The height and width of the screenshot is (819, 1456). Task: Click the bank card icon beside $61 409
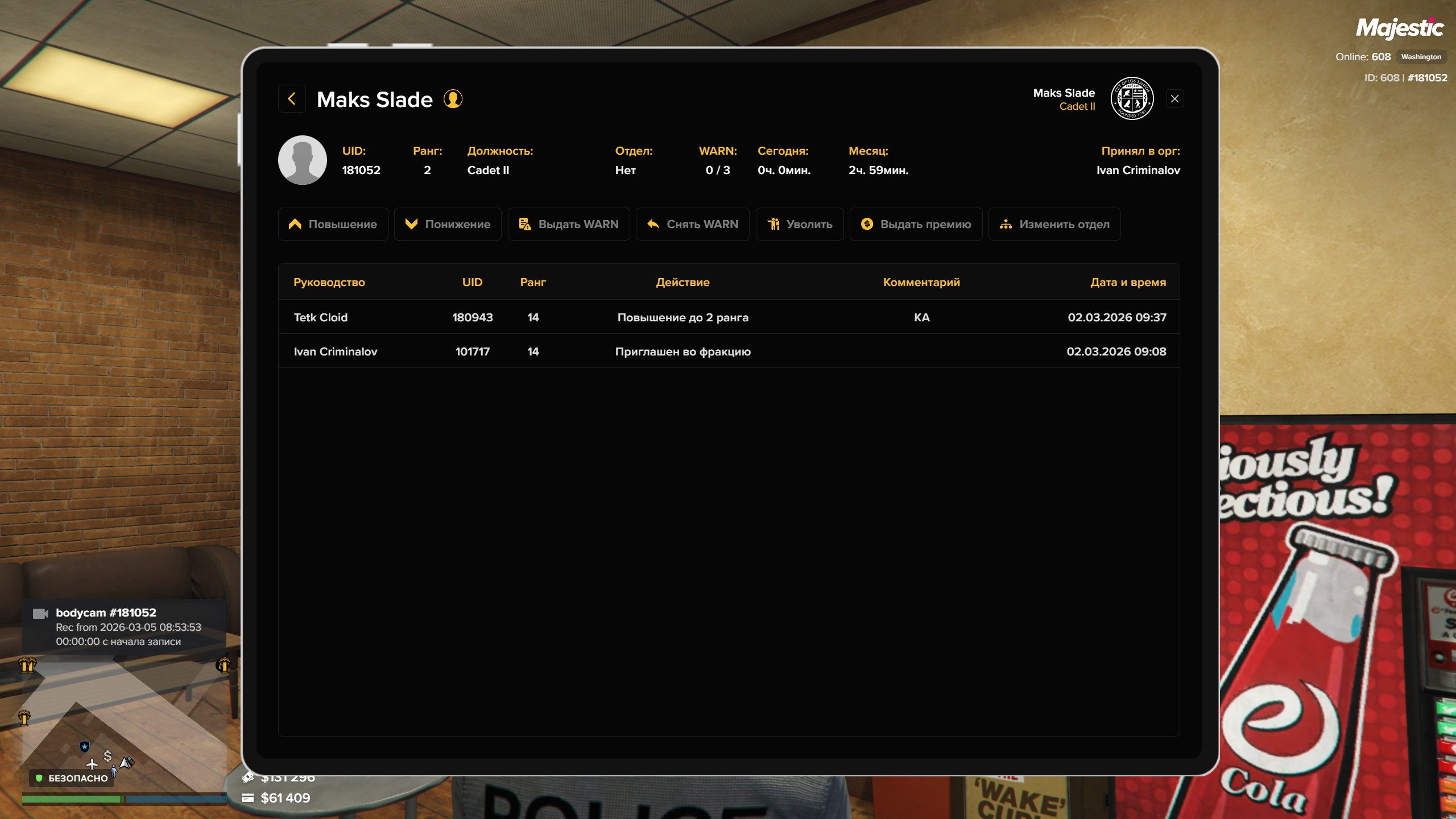tap(247, 798)
